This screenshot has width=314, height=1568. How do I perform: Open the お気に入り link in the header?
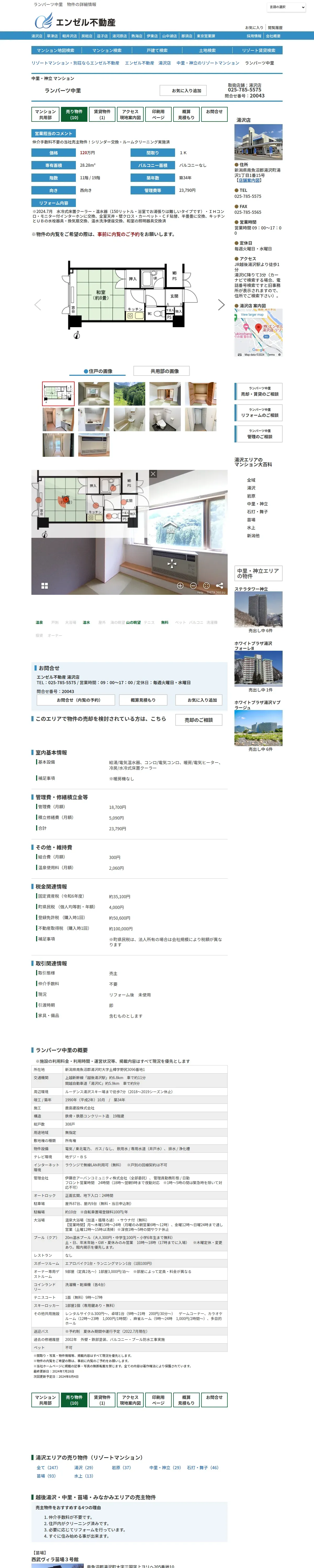254,27
